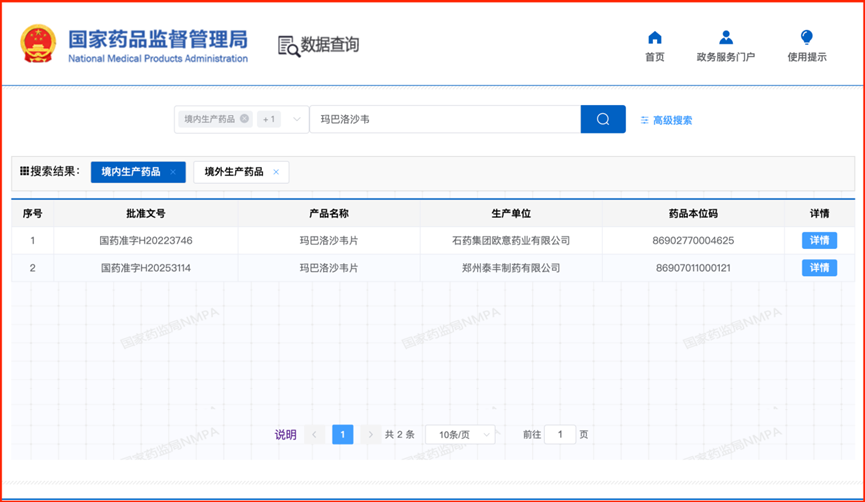The image size is (865, 502).
Task: Go to next page arrow
Action: tap(370, 435)
